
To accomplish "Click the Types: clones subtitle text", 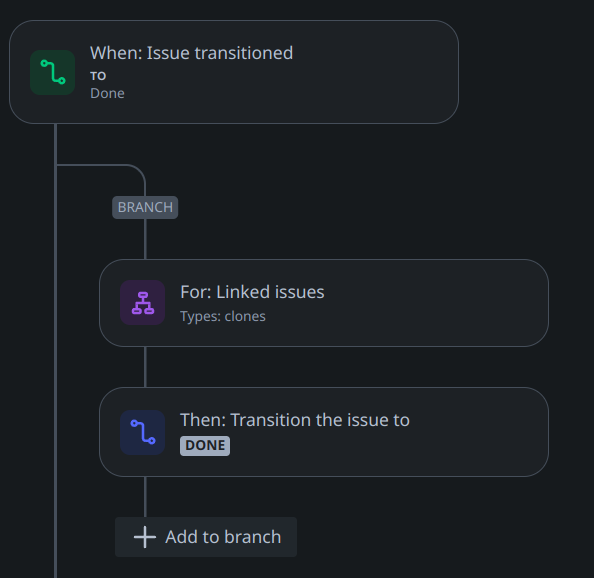I will pos(223,316).
